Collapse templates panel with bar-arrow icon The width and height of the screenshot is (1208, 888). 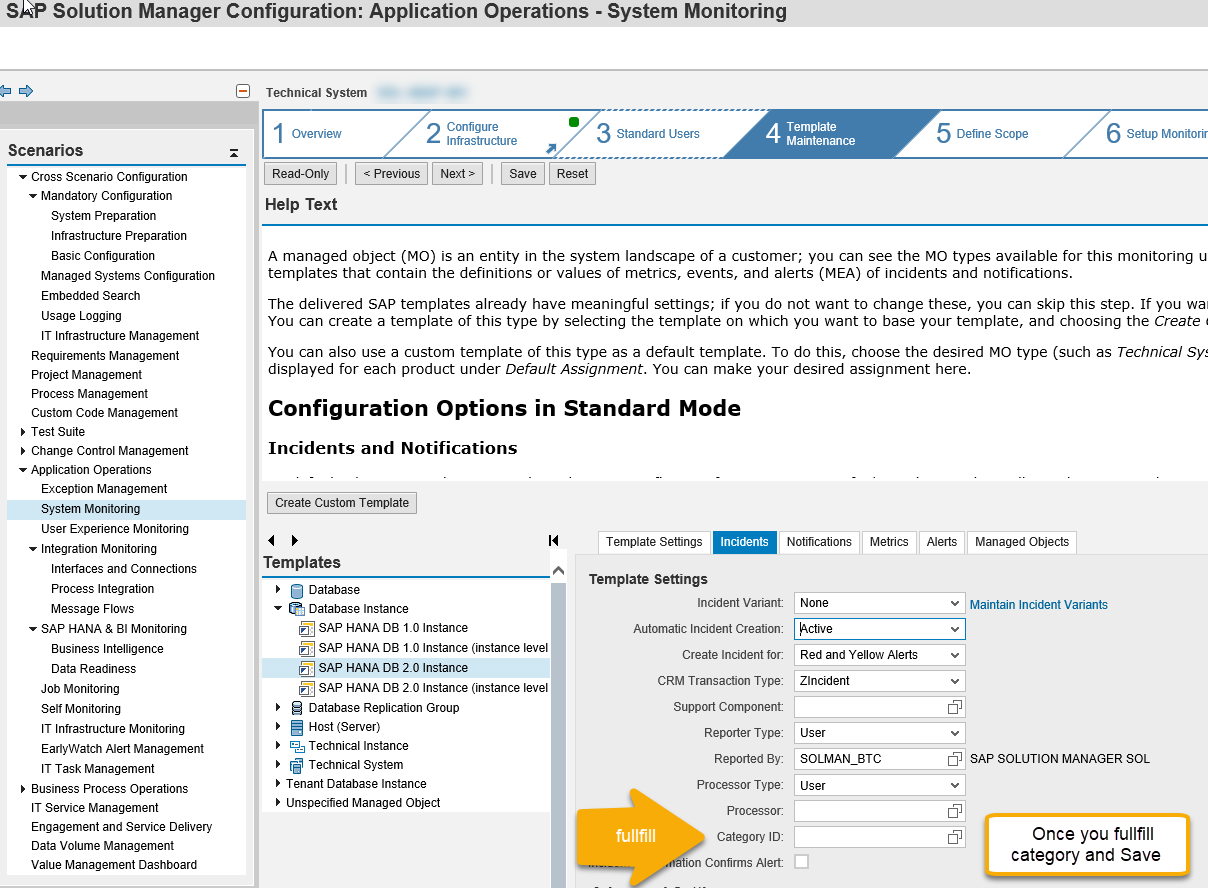[554, 540]
